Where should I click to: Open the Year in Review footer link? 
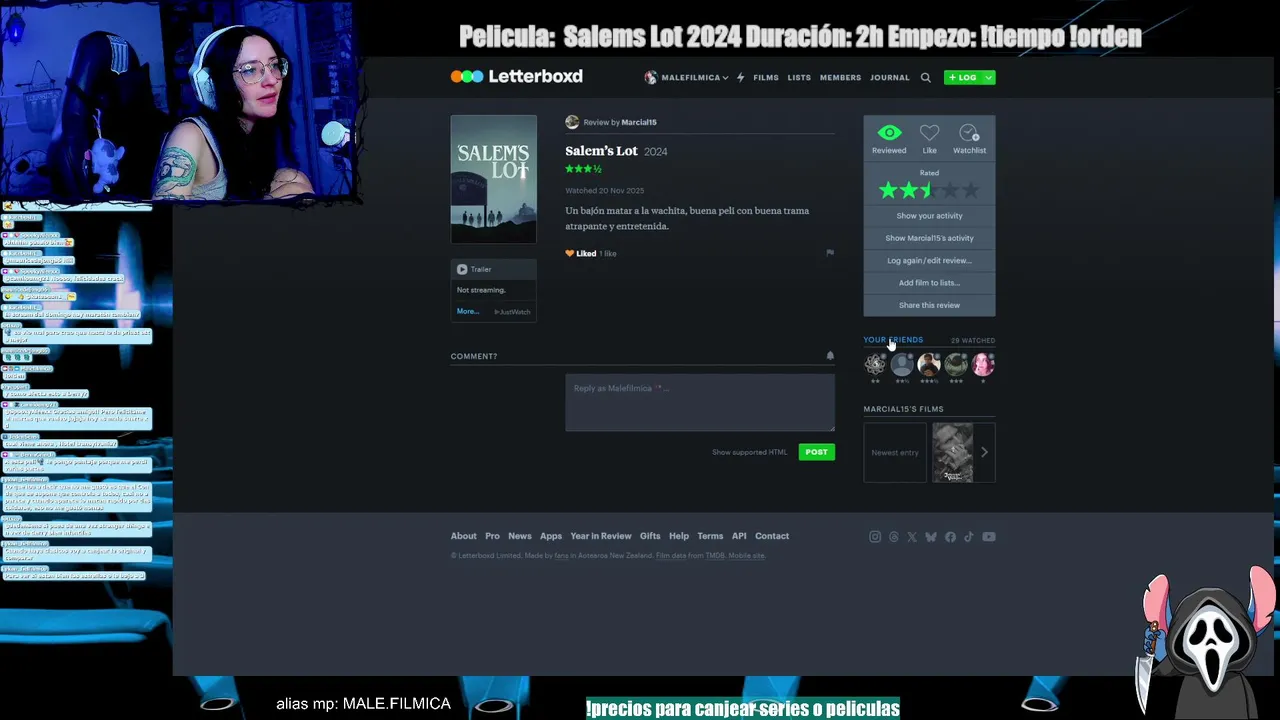[x=601, y=536]
